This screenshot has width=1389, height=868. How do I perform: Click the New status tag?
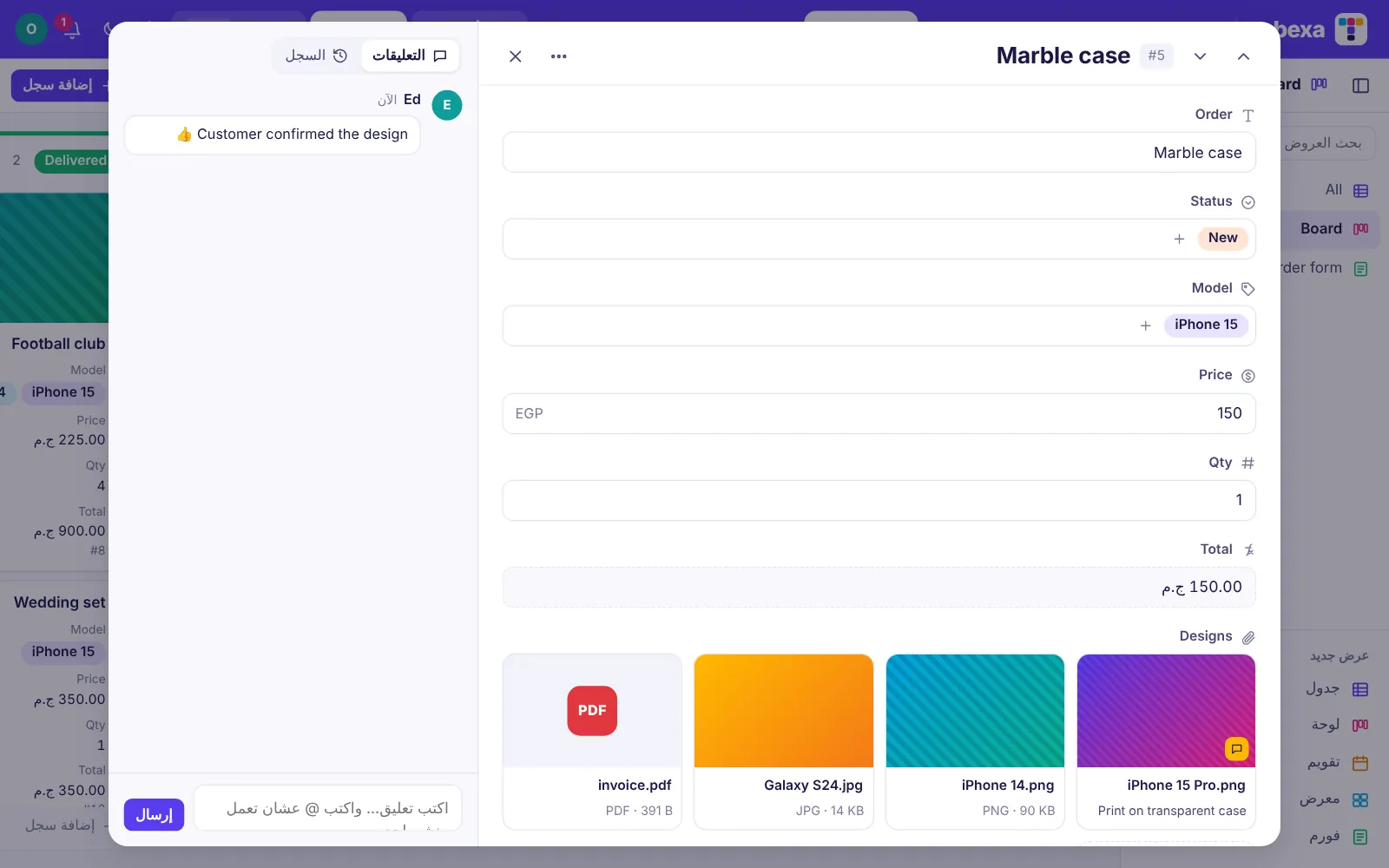tap(1222, 238)
